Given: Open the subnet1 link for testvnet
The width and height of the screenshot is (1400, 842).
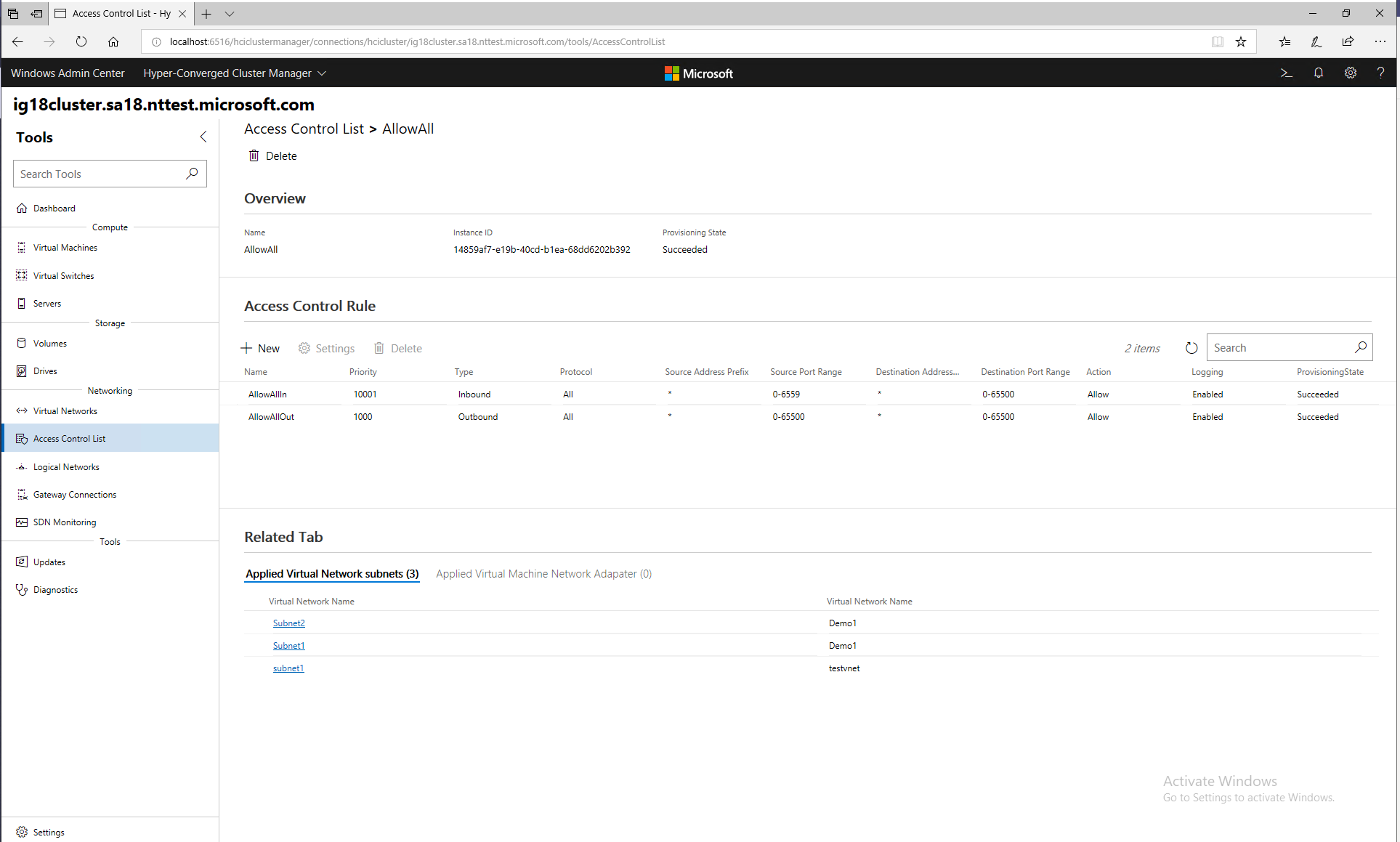Looking at the screenshot, I should pyautogui.click(x=288, y=668).
